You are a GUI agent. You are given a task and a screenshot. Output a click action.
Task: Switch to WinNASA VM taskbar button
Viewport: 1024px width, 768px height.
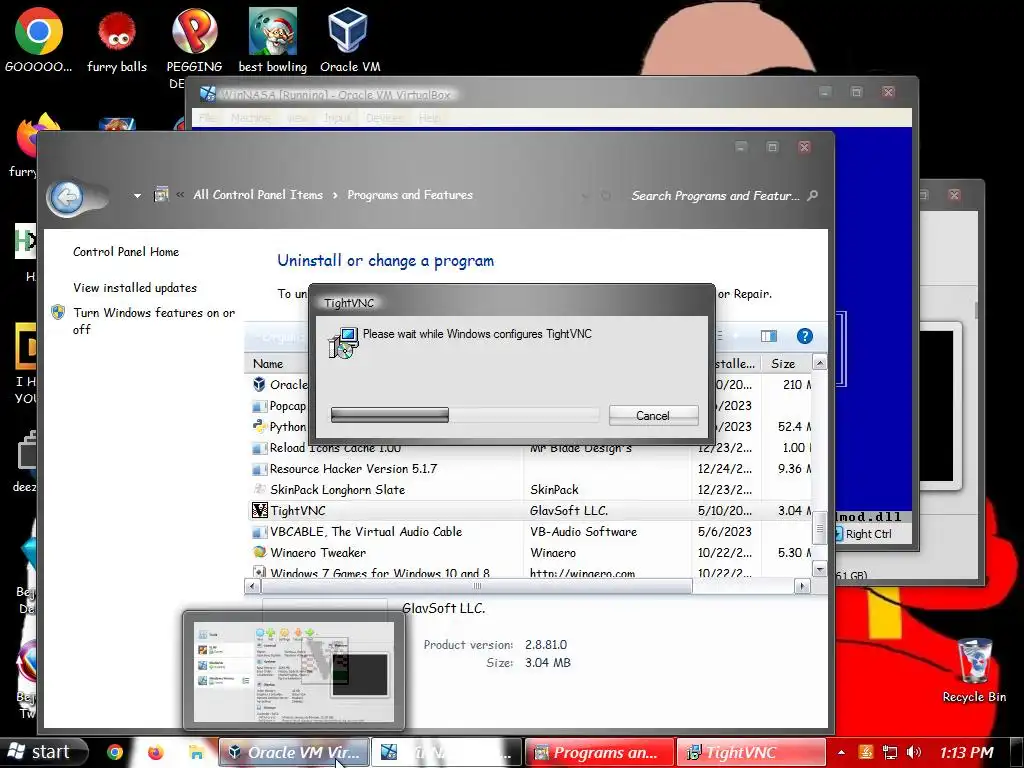(x=447, y=752)
